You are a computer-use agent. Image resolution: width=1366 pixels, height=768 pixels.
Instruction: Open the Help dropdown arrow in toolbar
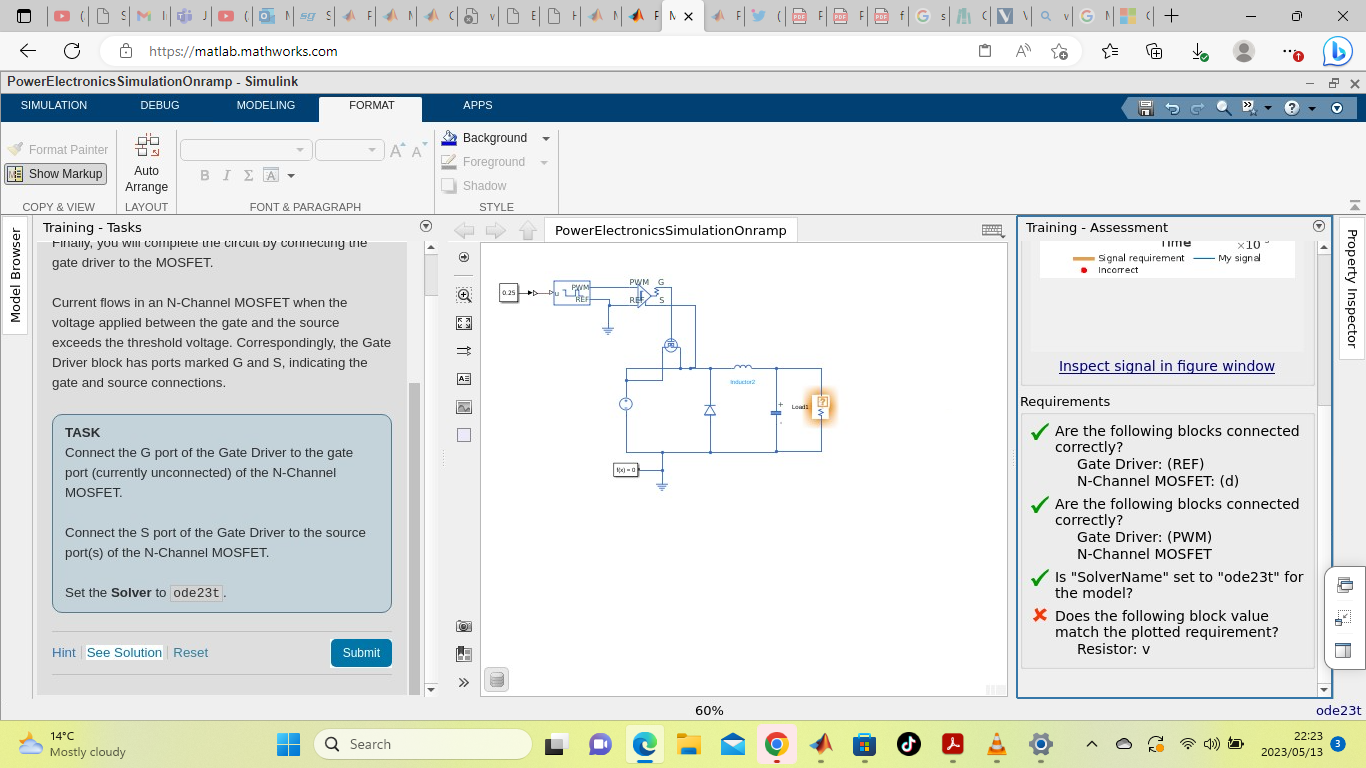point(1312,108)
